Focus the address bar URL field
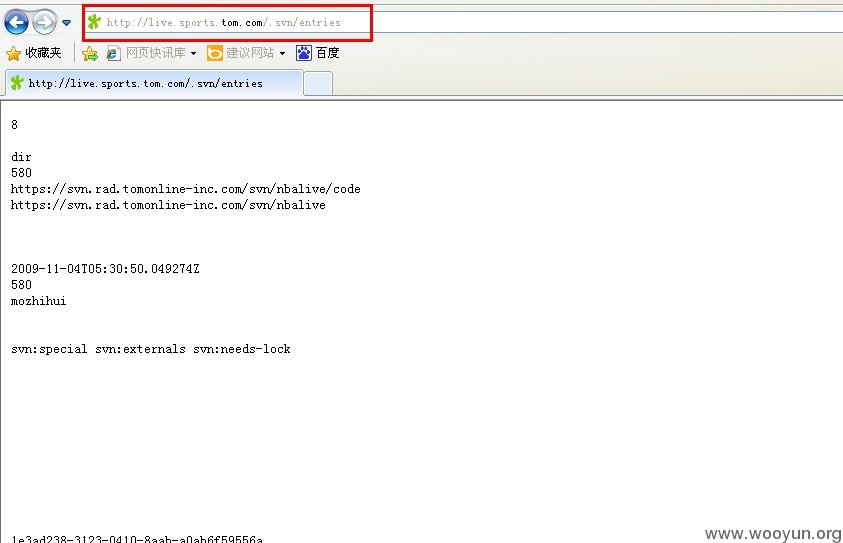The height and width of the screenshot is (543, 843). pyautogui.click(x=462, y=22)
